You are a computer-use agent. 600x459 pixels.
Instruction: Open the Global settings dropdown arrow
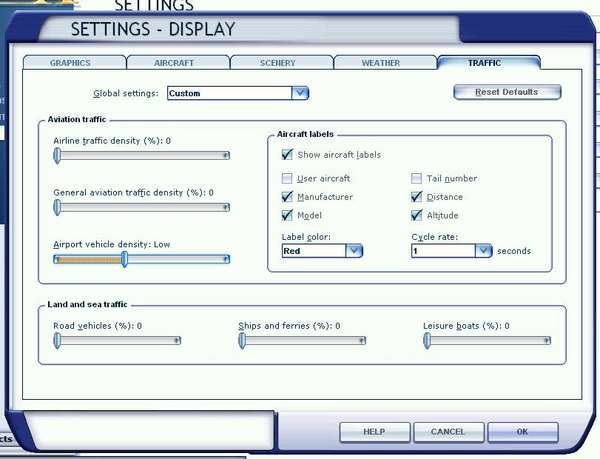[x=300, y=93]
